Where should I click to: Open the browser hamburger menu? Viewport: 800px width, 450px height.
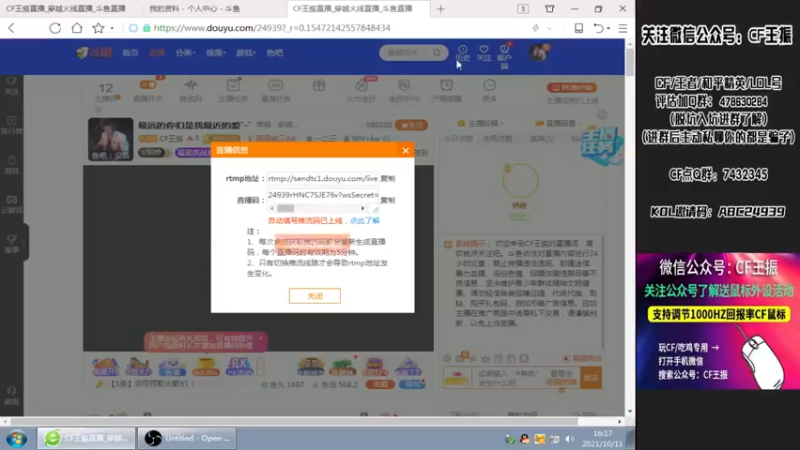[x=623, y=28]
